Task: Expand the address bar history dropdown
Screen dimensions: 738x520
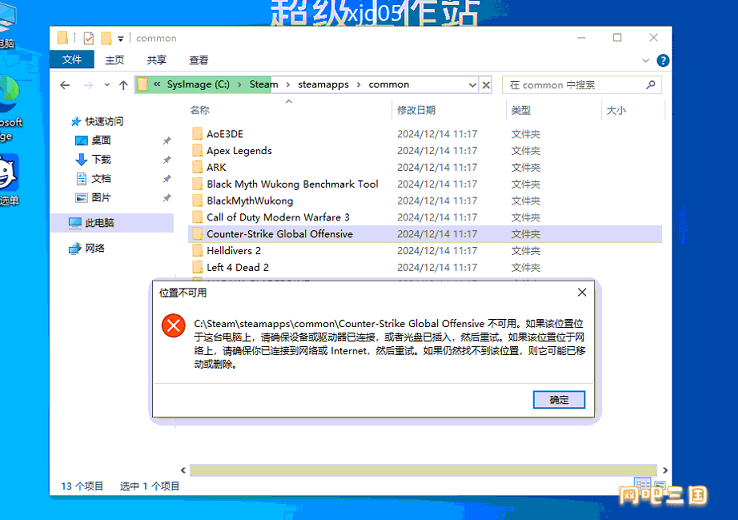Action: pyautogui.click(x=472, y=85)
